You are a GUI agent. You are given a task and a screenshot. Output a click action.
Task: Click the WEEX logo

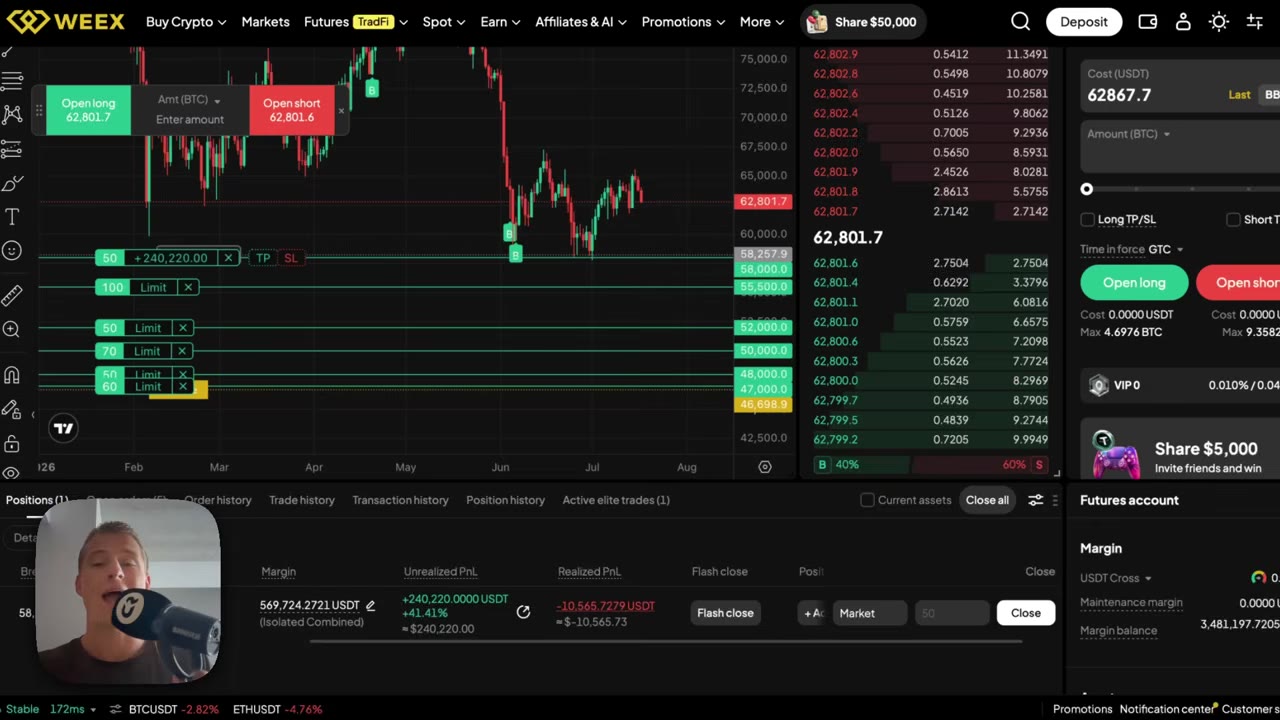point(65,21)
